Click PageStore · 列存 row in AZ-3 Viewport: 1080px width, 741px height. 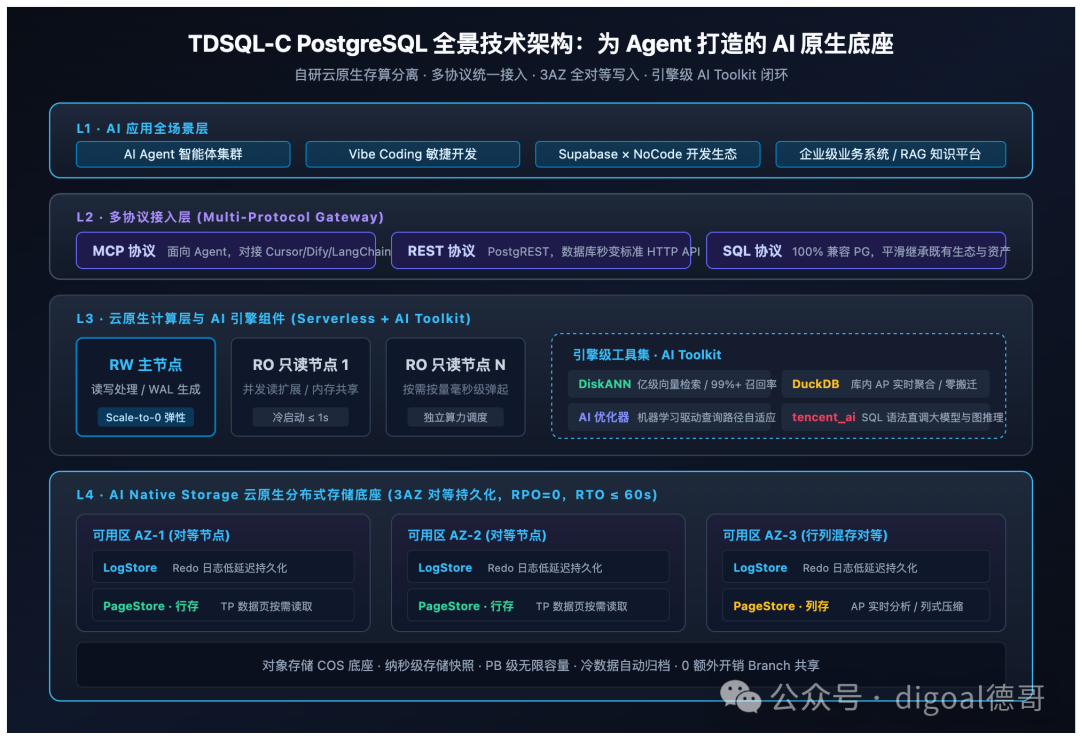tap(856, 606)
